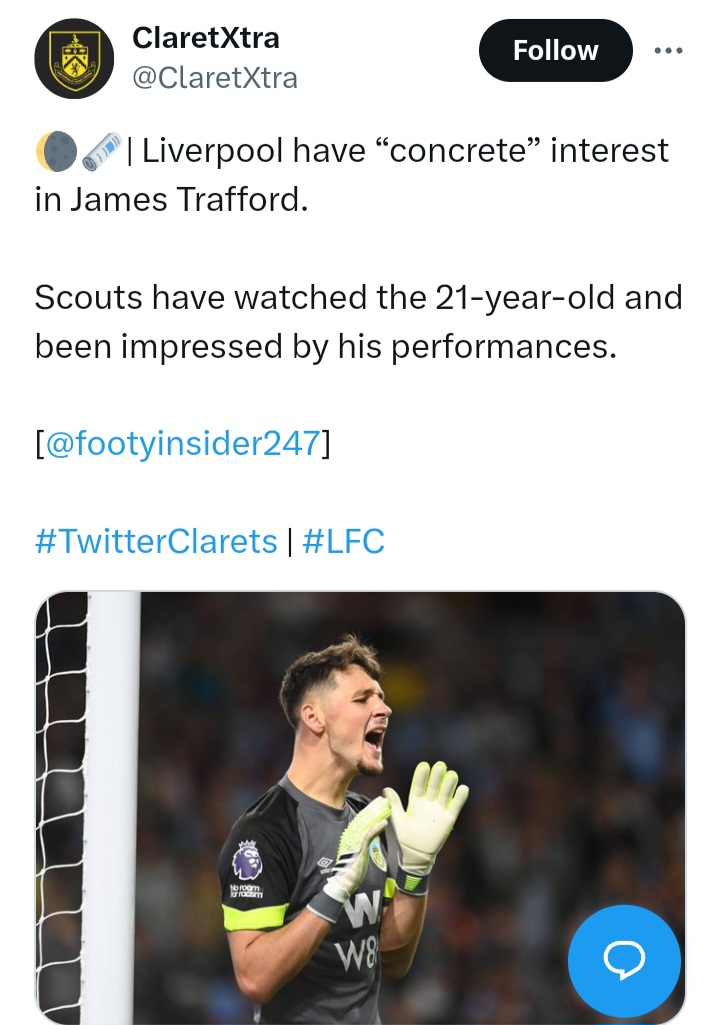Open the ClaretXtra profile avatar
Image resolution: width=720 pixels, height=1025 pixels.
75,58
